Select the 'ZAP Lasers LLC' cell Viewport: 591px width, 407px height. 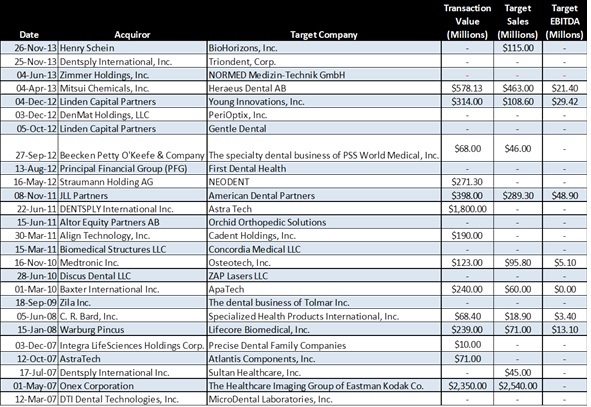pos(324,276)
